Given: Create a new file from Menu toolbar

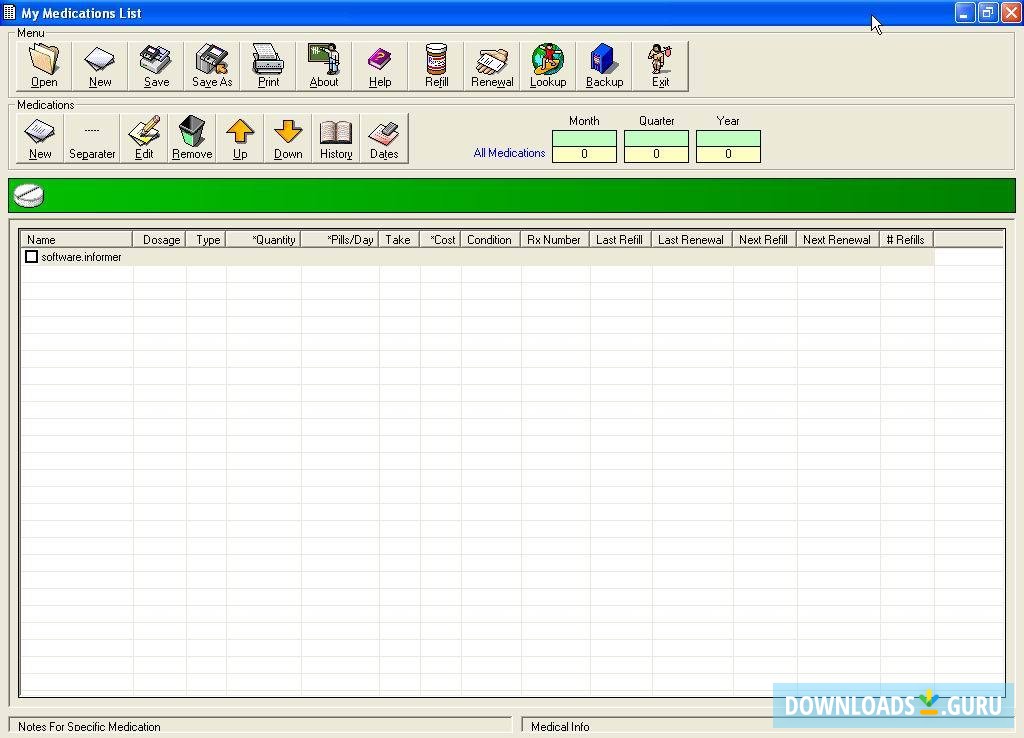Looking at the screenshot, I should (100, 66).
